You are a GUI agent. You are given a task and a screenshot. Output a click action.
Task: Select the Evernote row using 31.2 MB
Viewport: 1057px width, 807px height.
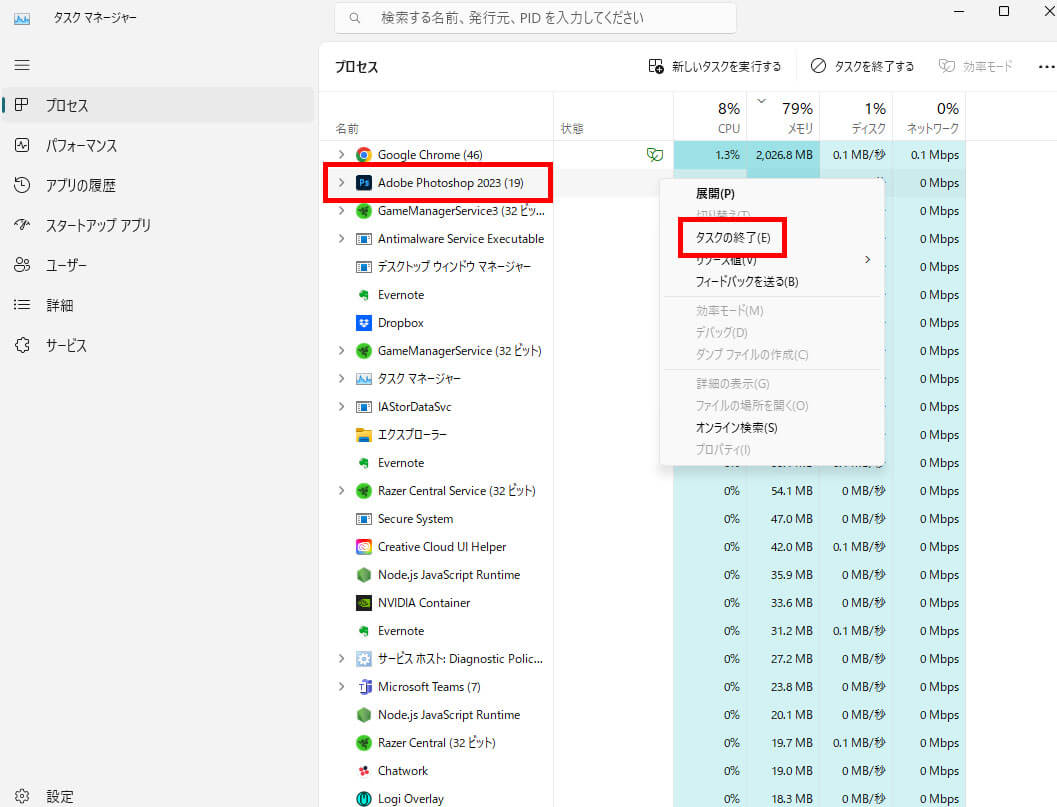coord(643,631)
